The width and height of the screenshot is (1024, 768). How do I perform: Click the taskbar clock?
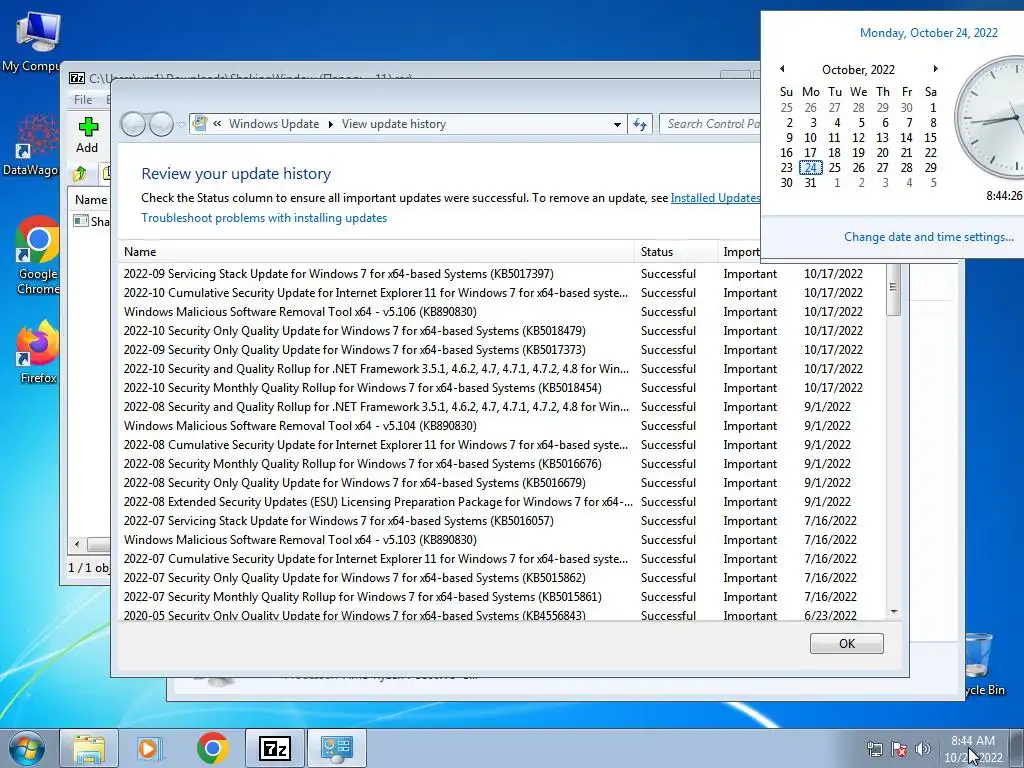click(x=973, y=749)
